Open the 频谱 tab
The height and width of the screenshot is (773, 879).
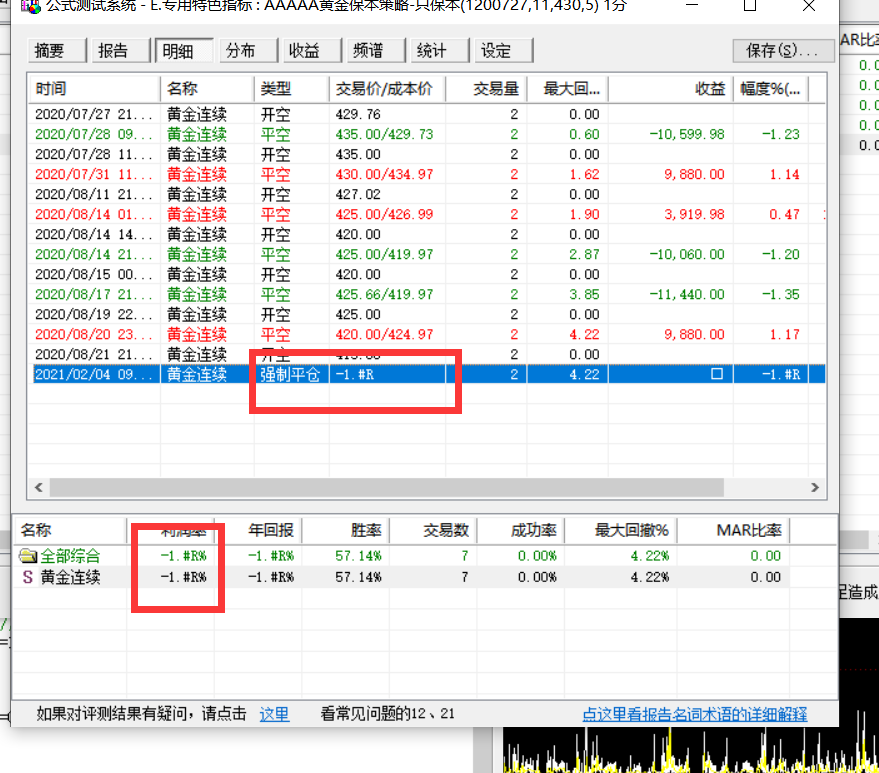point(376,50)
